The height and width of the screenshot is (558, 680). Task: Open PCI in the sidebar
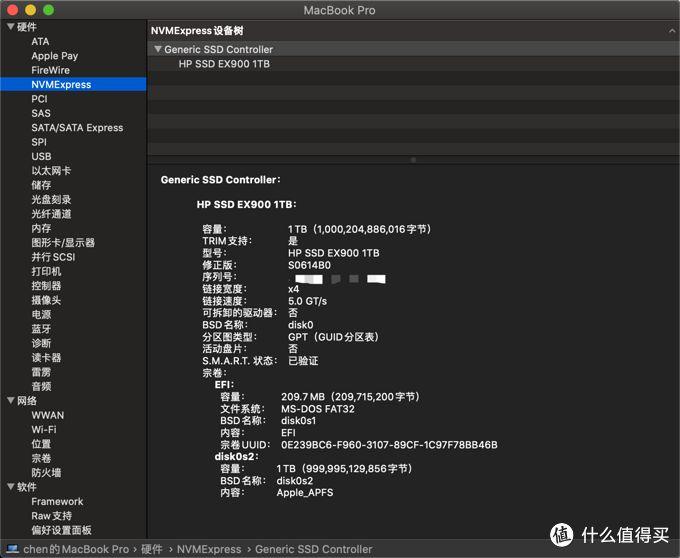pyautogui.click(x=39, y=99)
